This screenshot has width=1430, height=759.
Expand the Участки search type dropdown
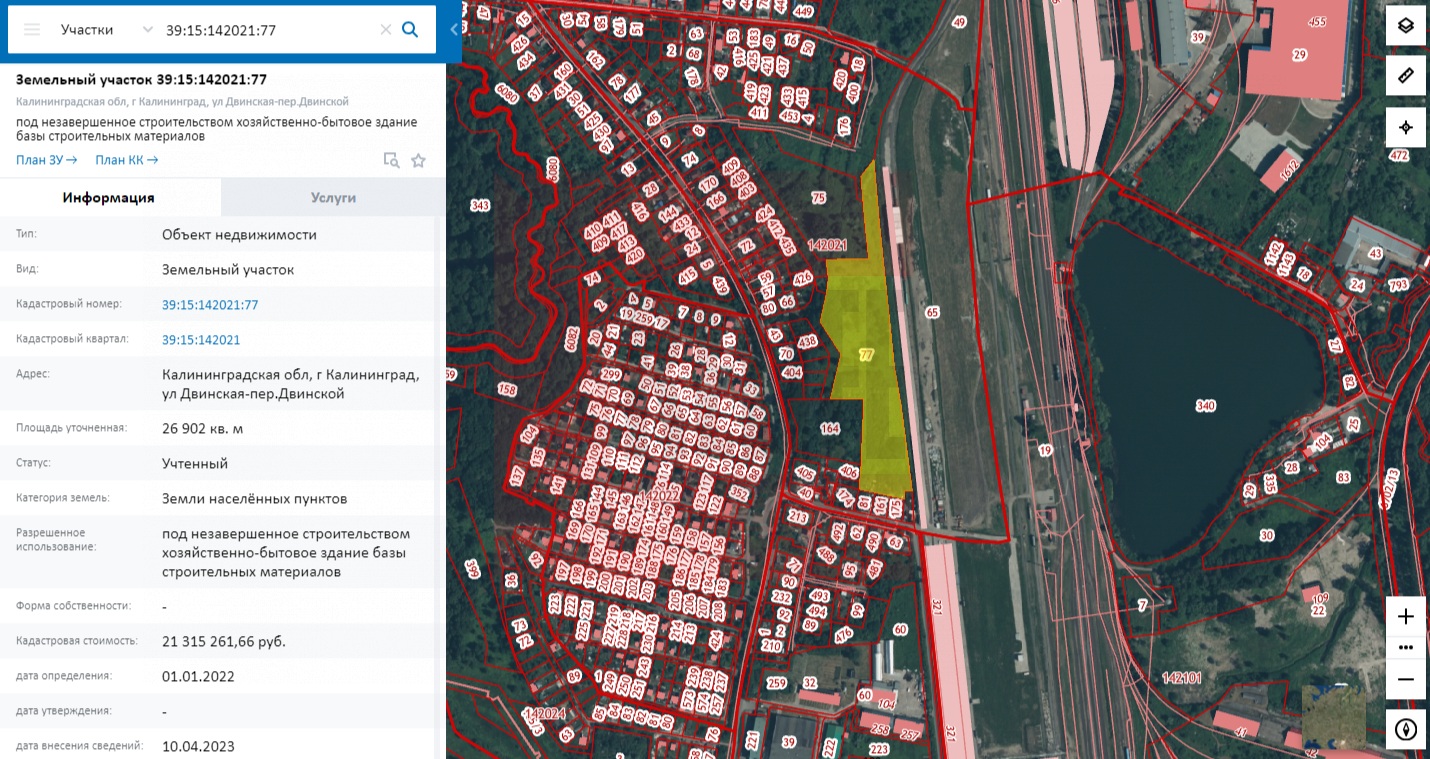pos(147,30)
